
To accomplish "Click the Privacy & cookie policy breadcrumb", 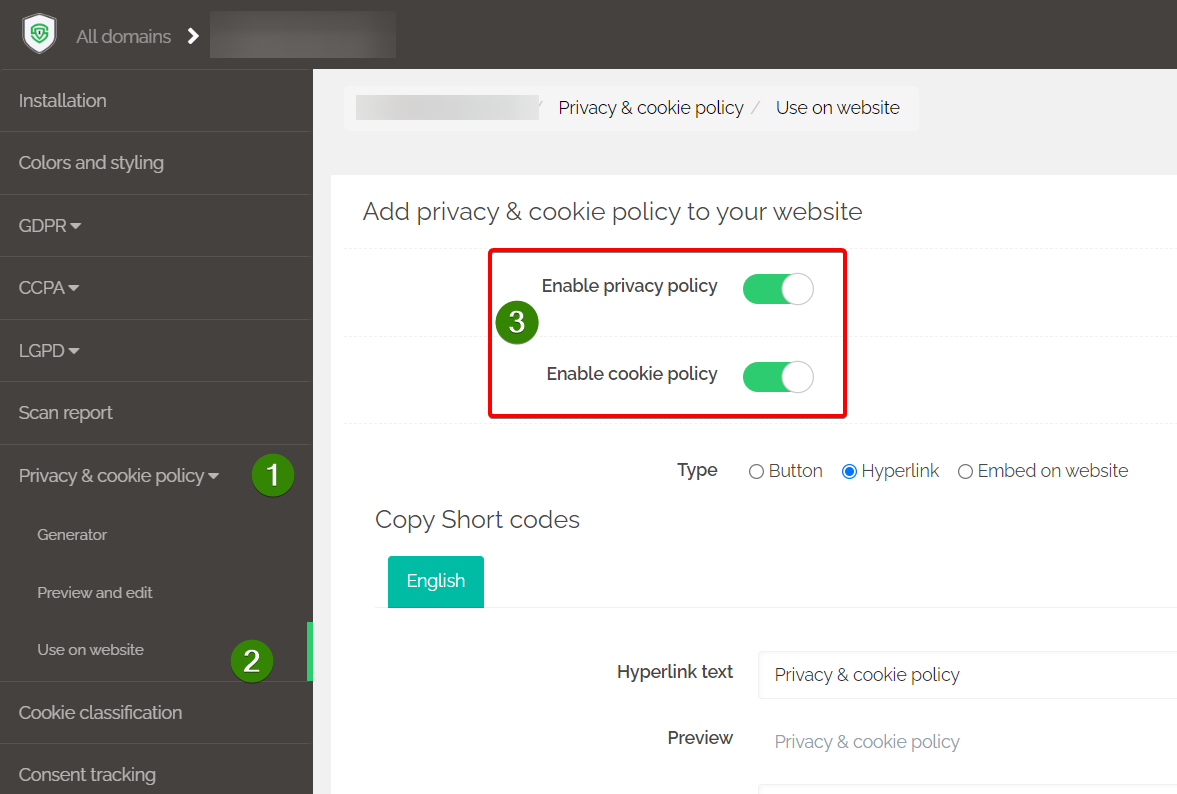I will [650, 107].
